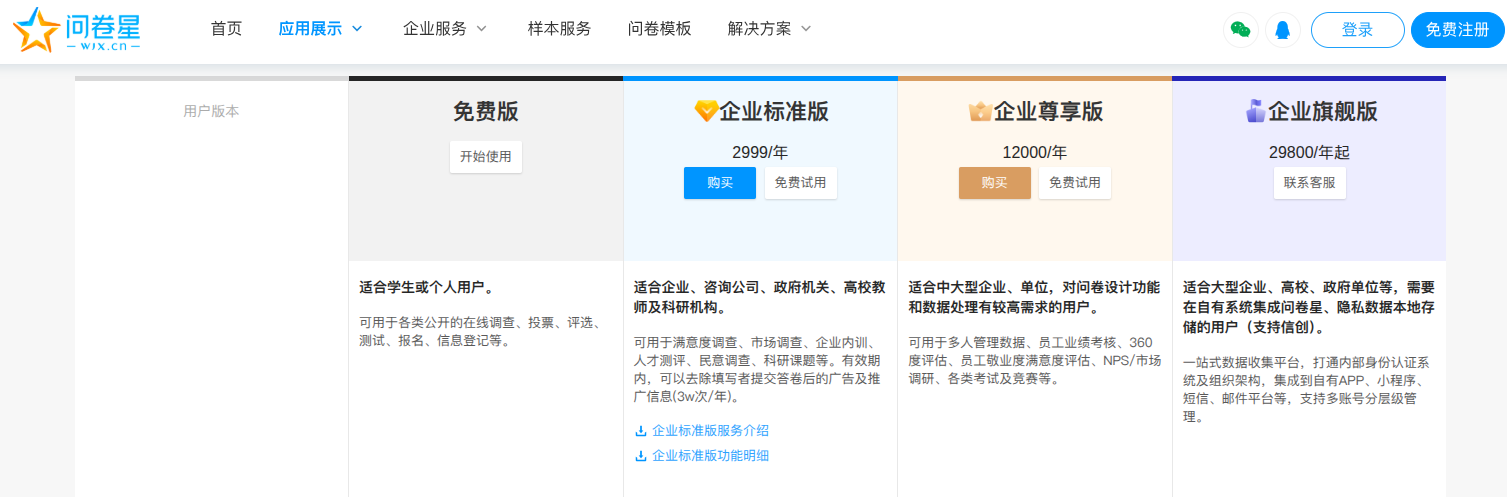Viewport: 1507px width, 497px height.
Task: Expand the 企业服务 dropdown arrow
Action: coord(481,29)
